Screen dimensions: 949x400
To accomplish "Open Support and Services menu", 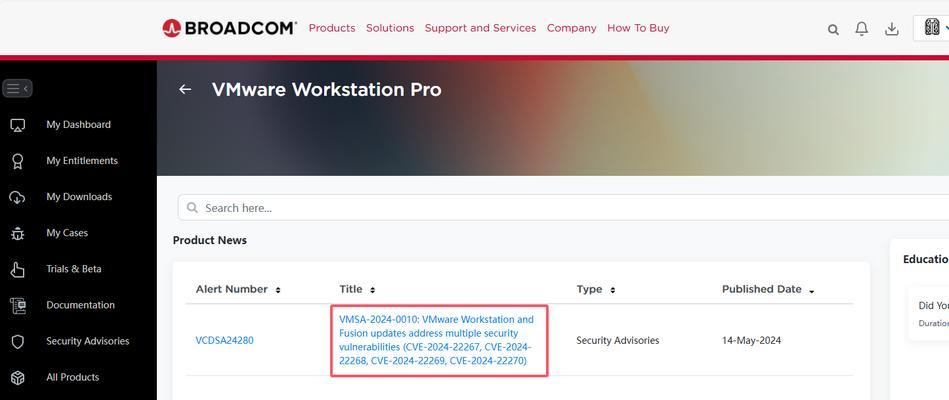I will (480, 28).
